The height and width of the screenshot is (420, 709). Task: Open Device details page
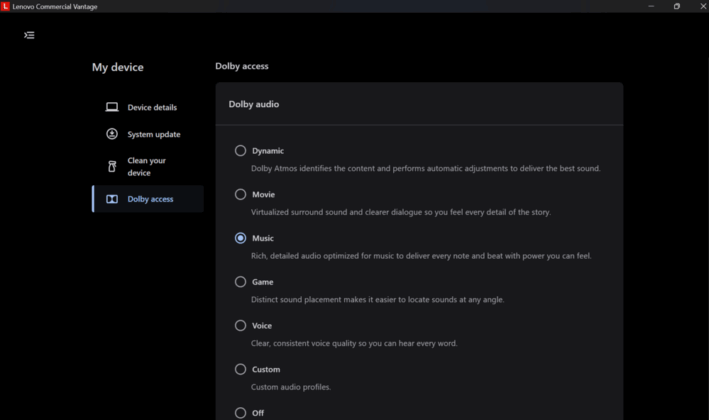(x=148, y=107)
